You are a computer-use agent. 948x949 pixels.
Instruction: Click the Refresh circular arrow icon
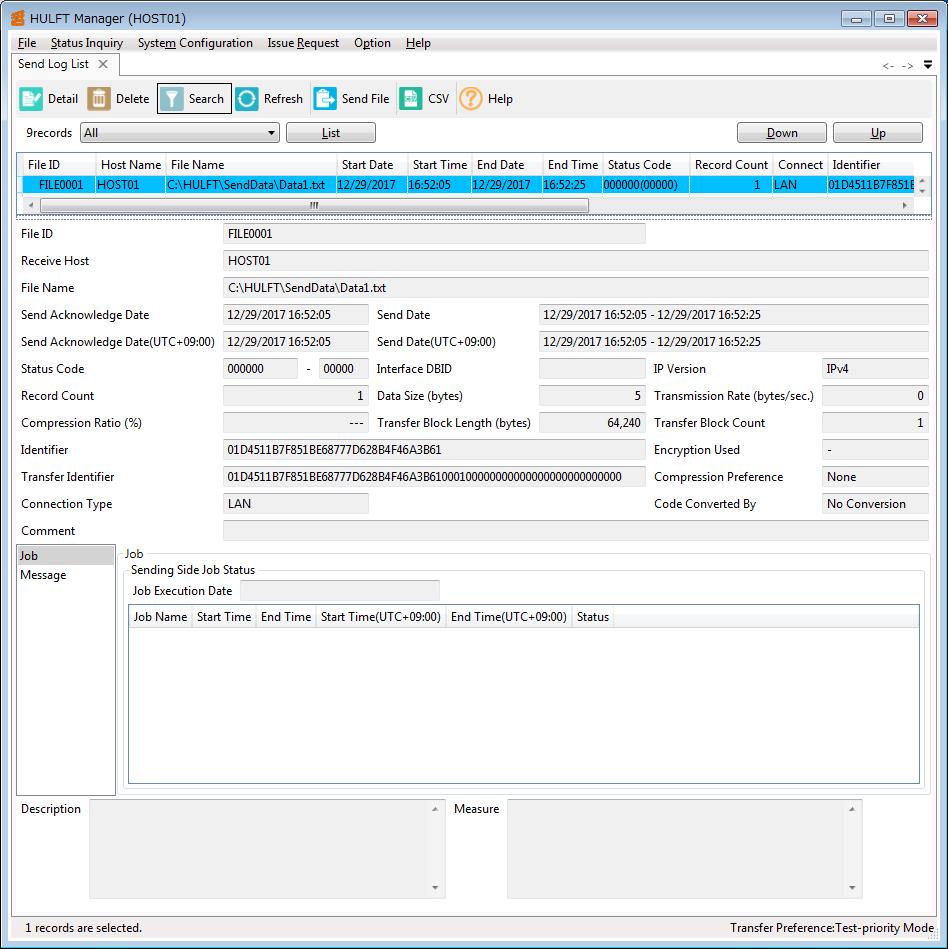(247, 99)
